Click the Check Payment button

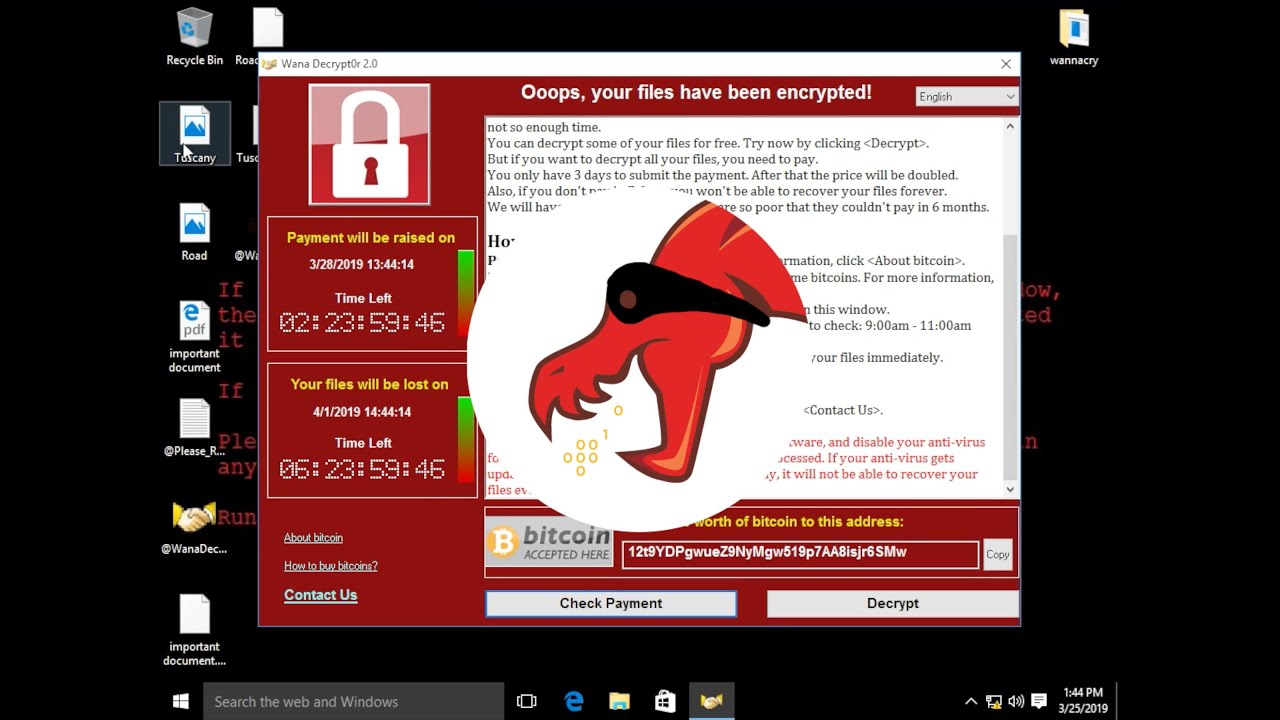click(611, 603)
